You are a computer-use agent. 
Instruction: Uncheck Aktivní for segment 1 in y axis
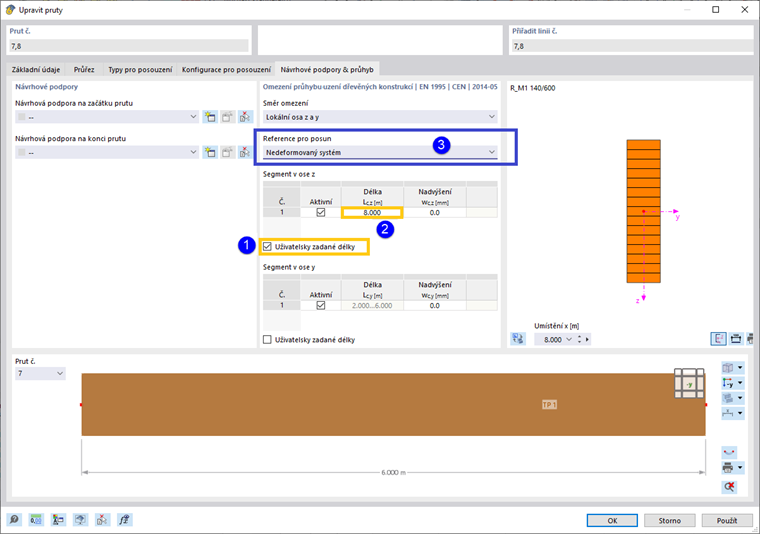coord(320,305)
